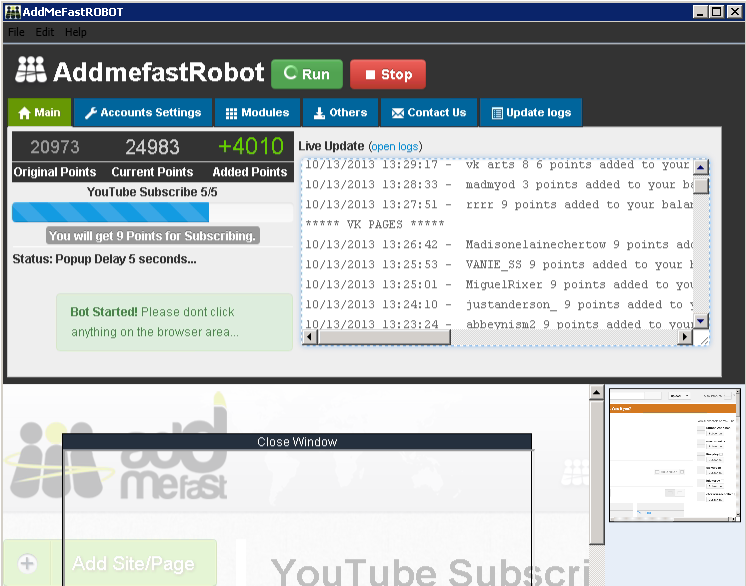Click the live update vertical scrollbar thumb

(x=700, y=186)
